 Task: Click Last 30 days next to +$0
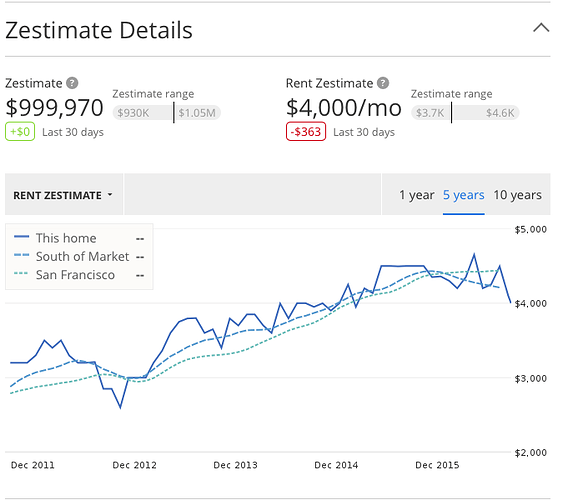point(73,132)
